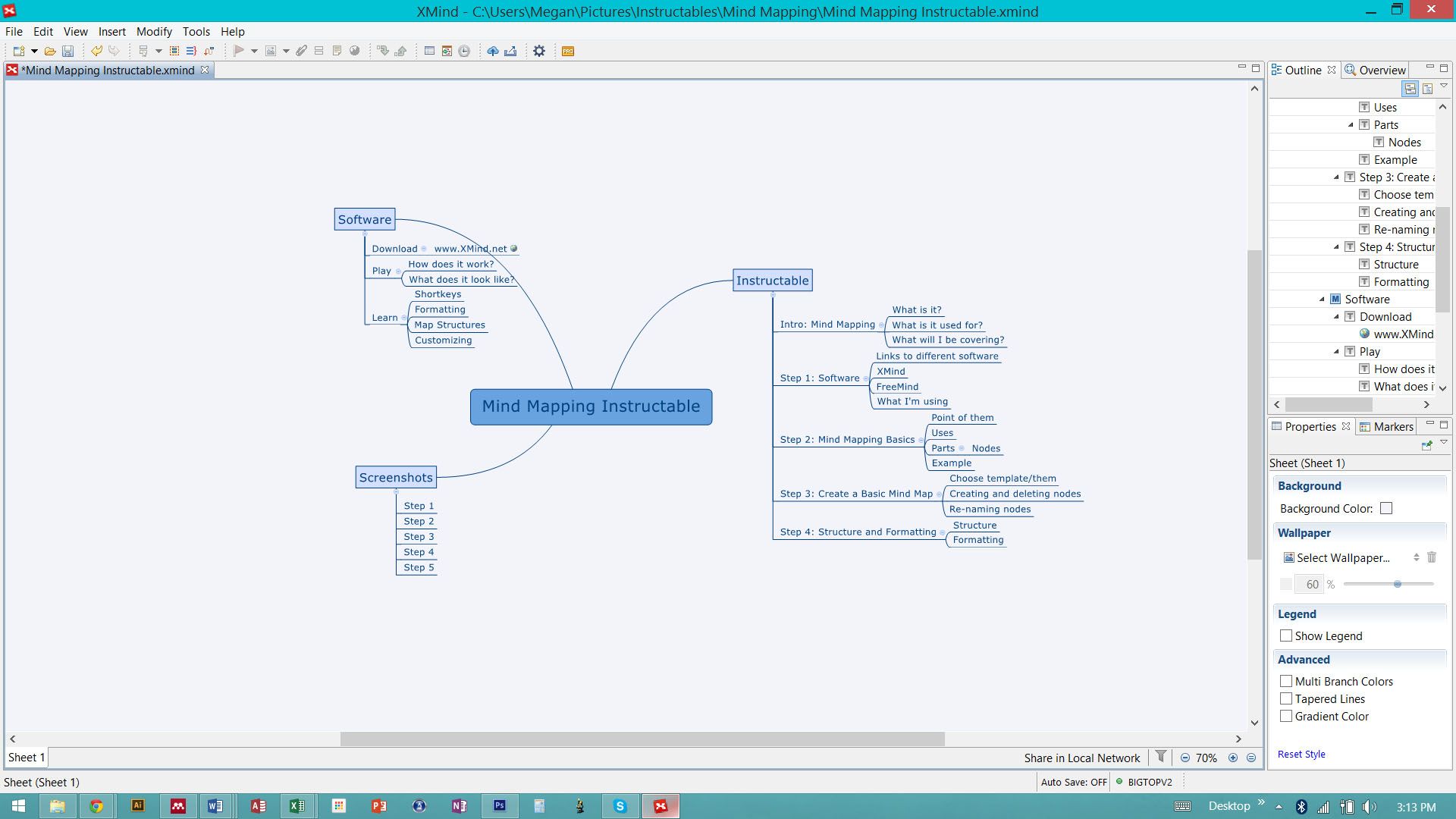Enable Multi Branch Colors
This screenshot has height=819, width=1456.
[x=1285, y=681]
